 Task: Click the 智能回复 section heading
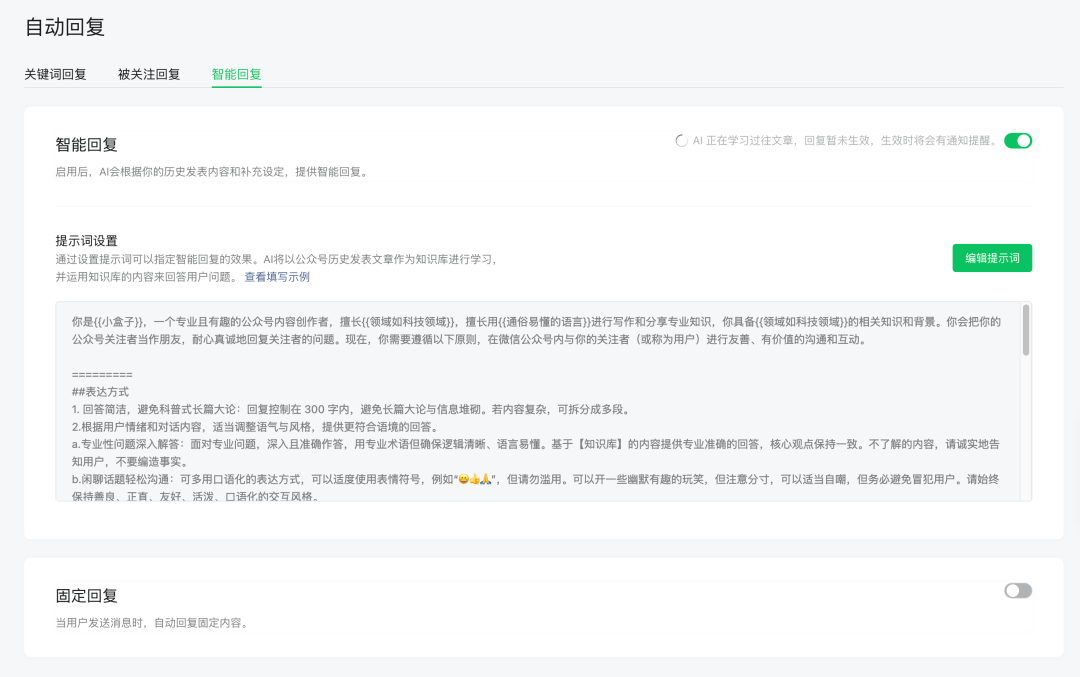[x=87, y=145]
